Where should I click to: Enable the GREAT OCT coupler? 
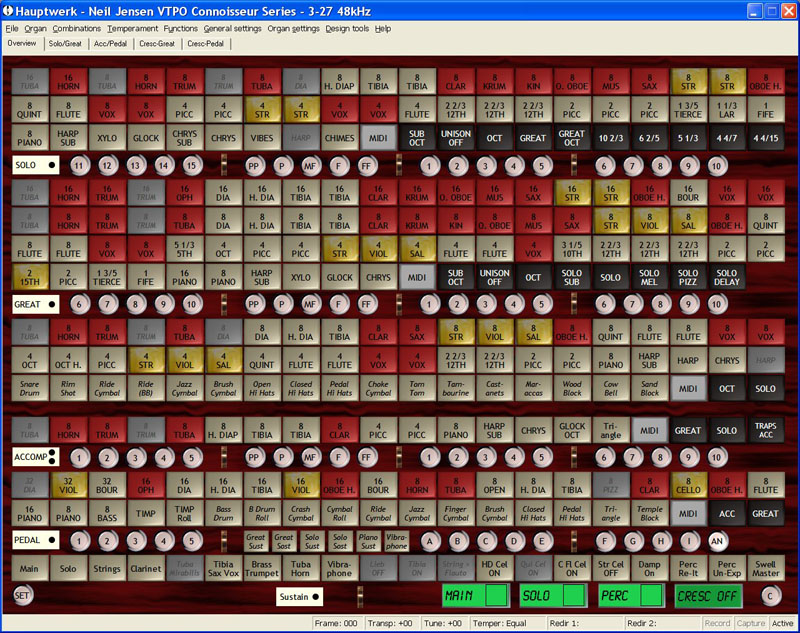pos(571,138)
